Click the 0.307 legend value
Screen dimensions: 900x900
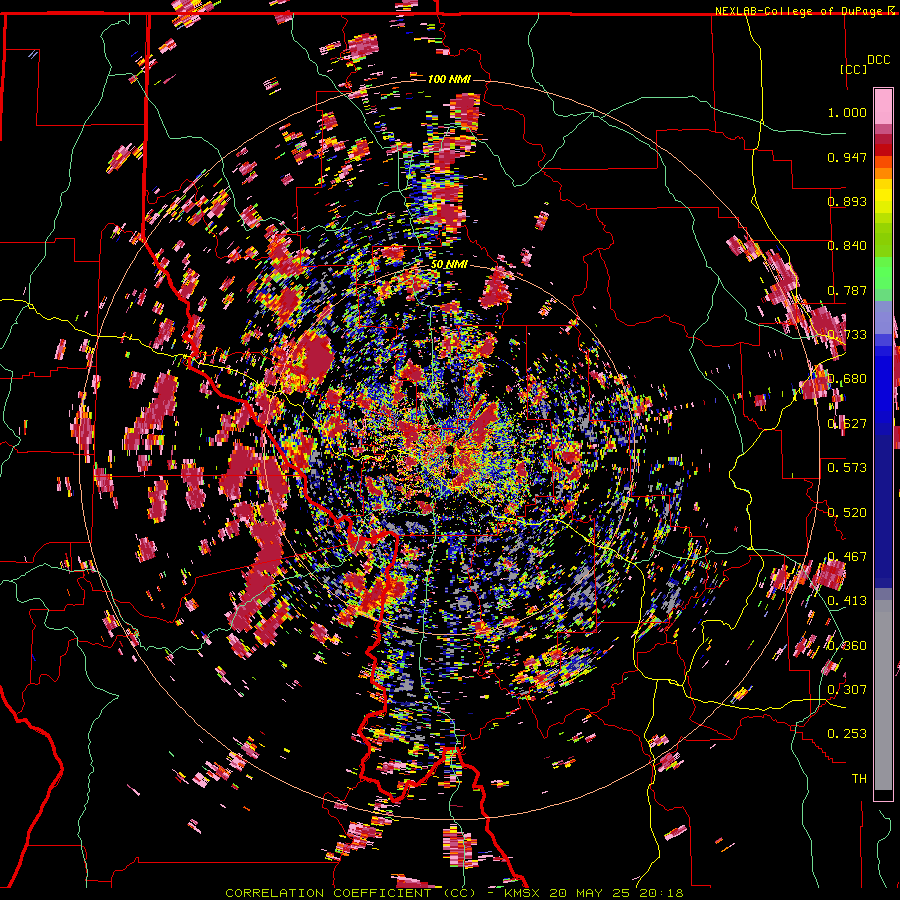pyautogui.click(x=847, y=690)
